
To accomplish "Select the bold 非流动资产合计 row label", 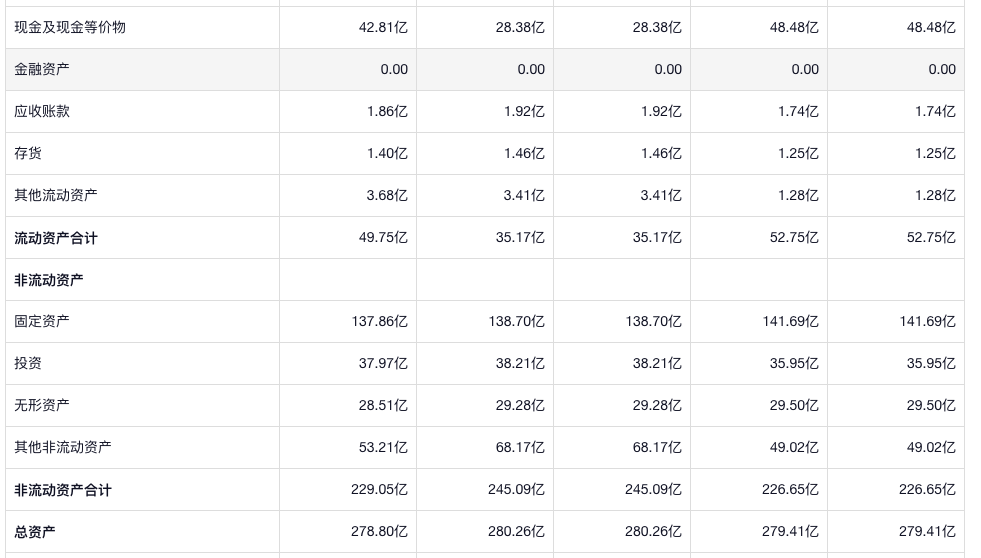I will pos(63,490).
